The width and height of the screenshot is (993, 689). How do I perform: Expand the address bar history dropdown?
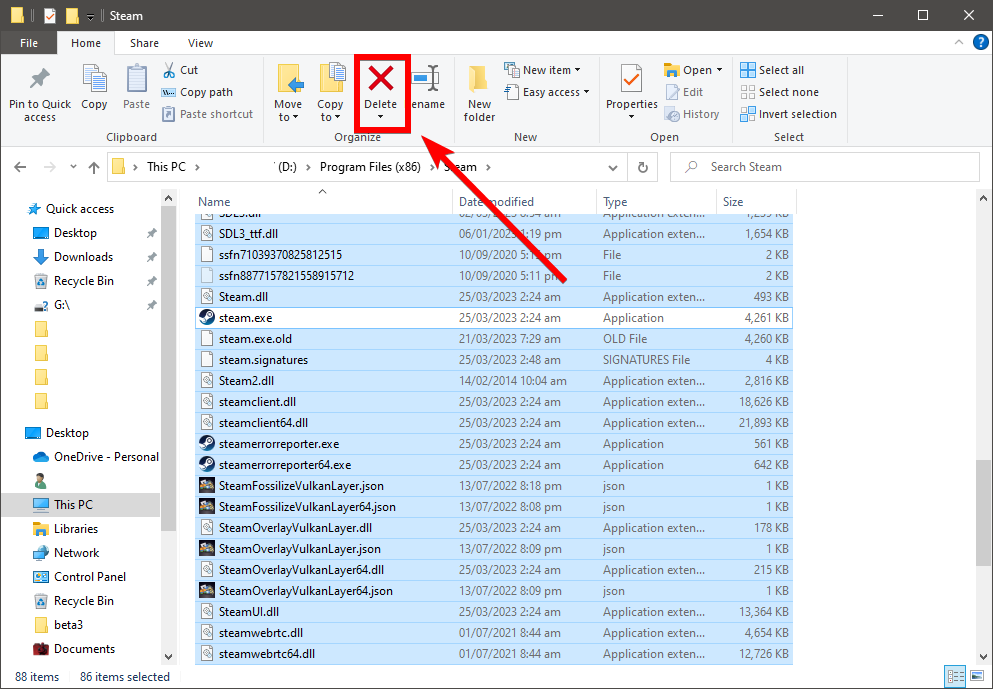point(612,168)
